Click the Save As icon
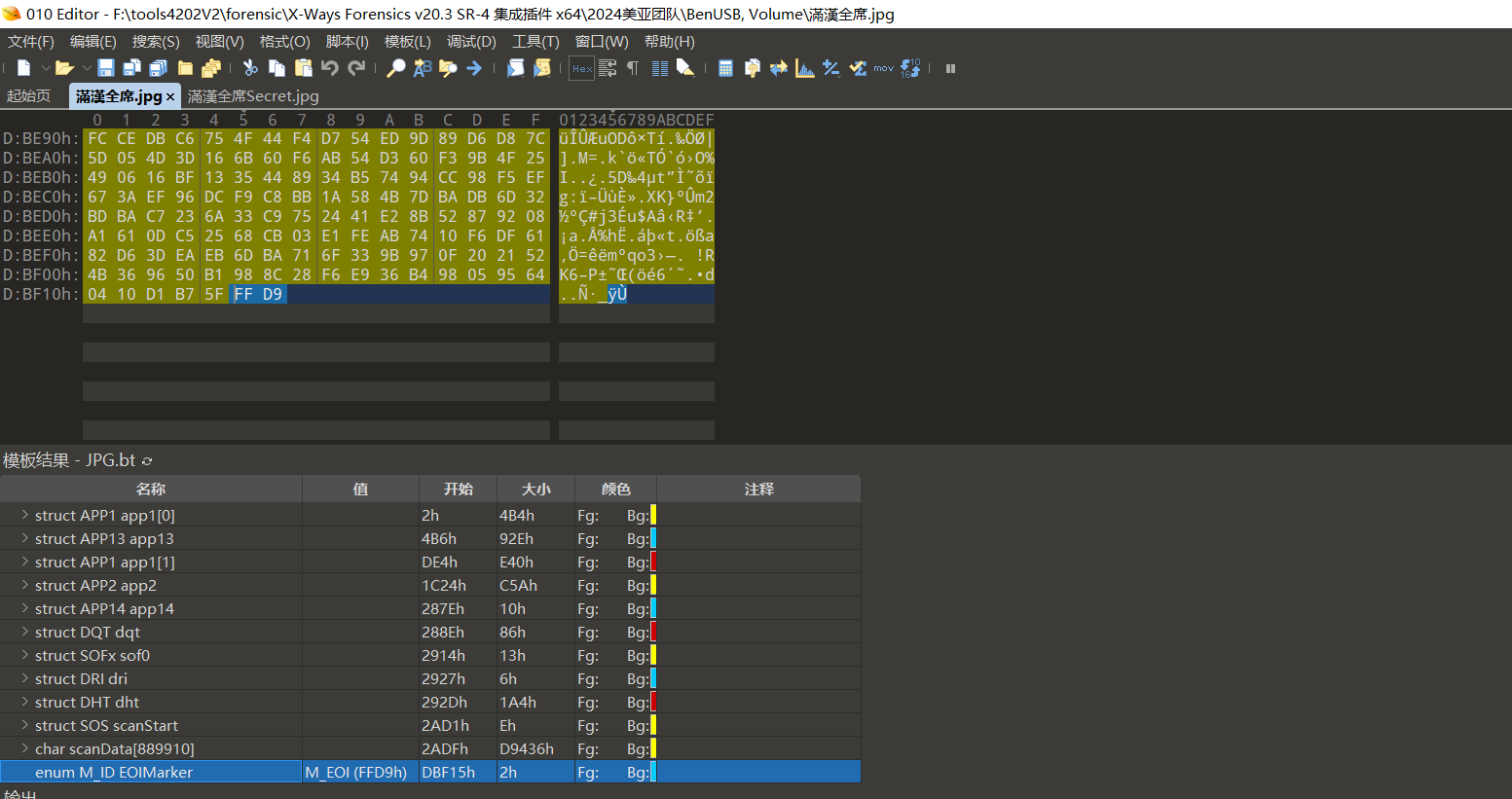Image resolution: width=1512 pixels, height=799 pixels. pyautogui.click(x=132, y=68)
